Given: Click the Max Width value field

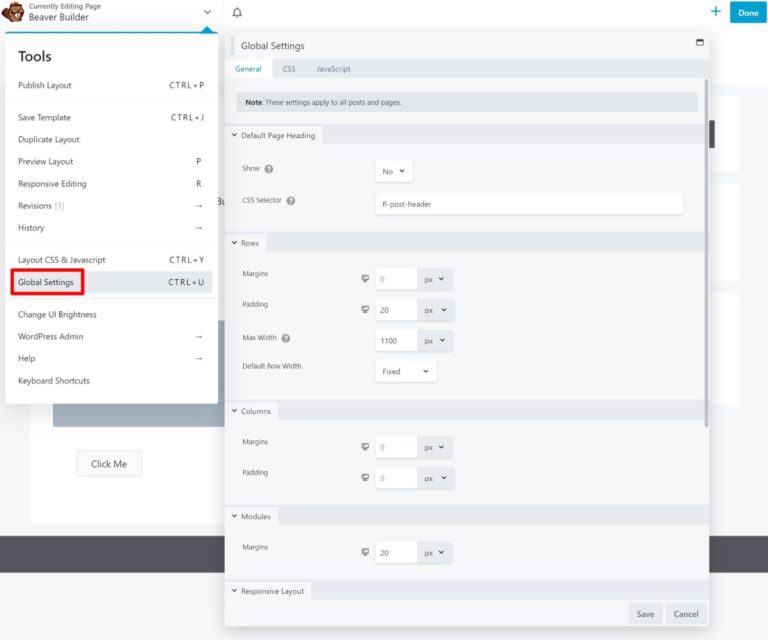Looking at the screenshot, I should [396, 341].
